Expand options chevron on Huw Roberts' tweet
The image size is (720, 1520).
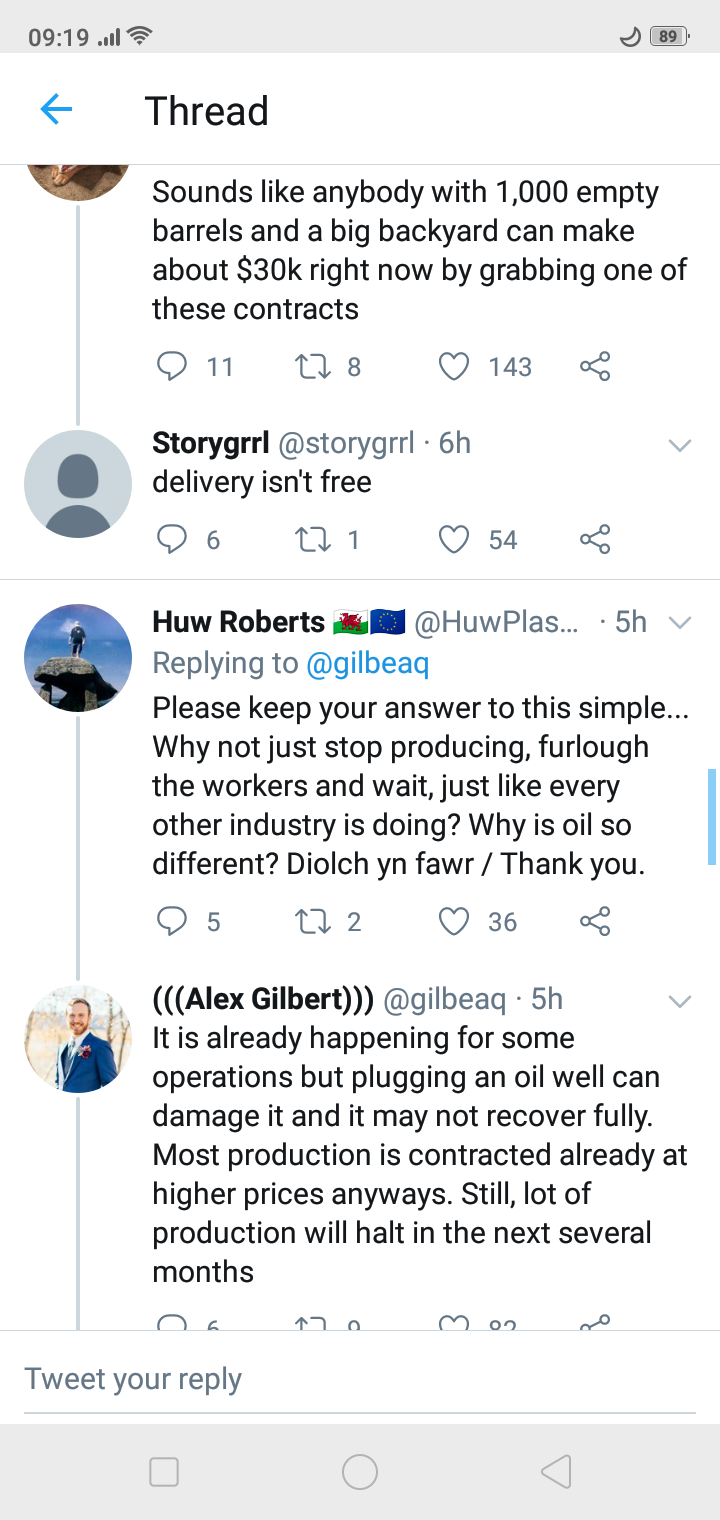(680, 623)
